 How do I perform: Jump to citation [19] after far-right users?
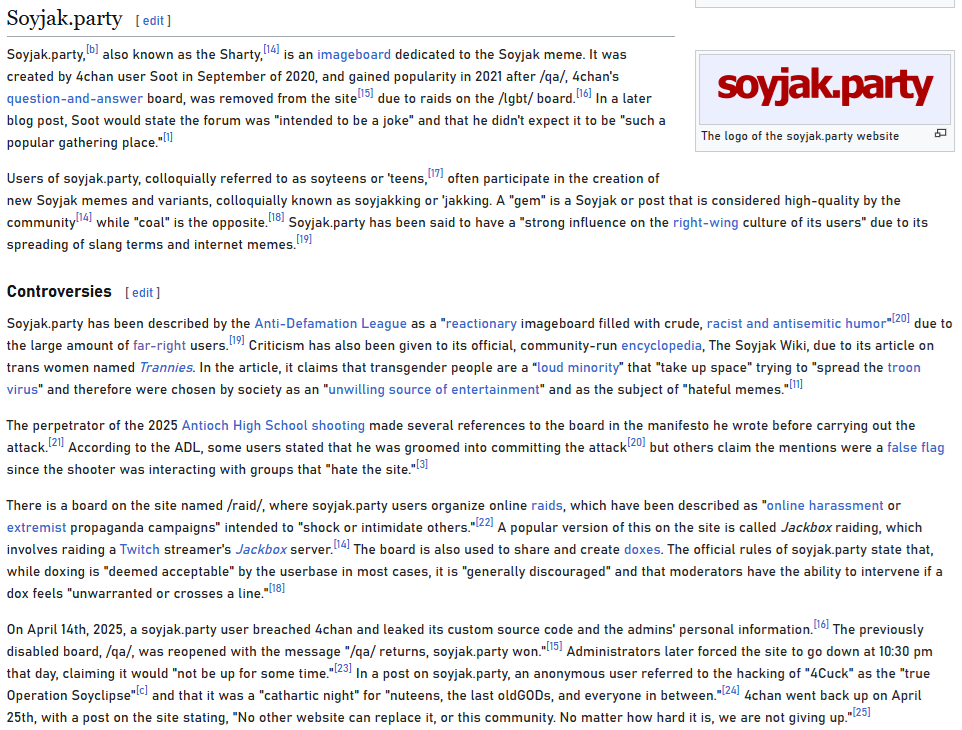click(236, 341)
